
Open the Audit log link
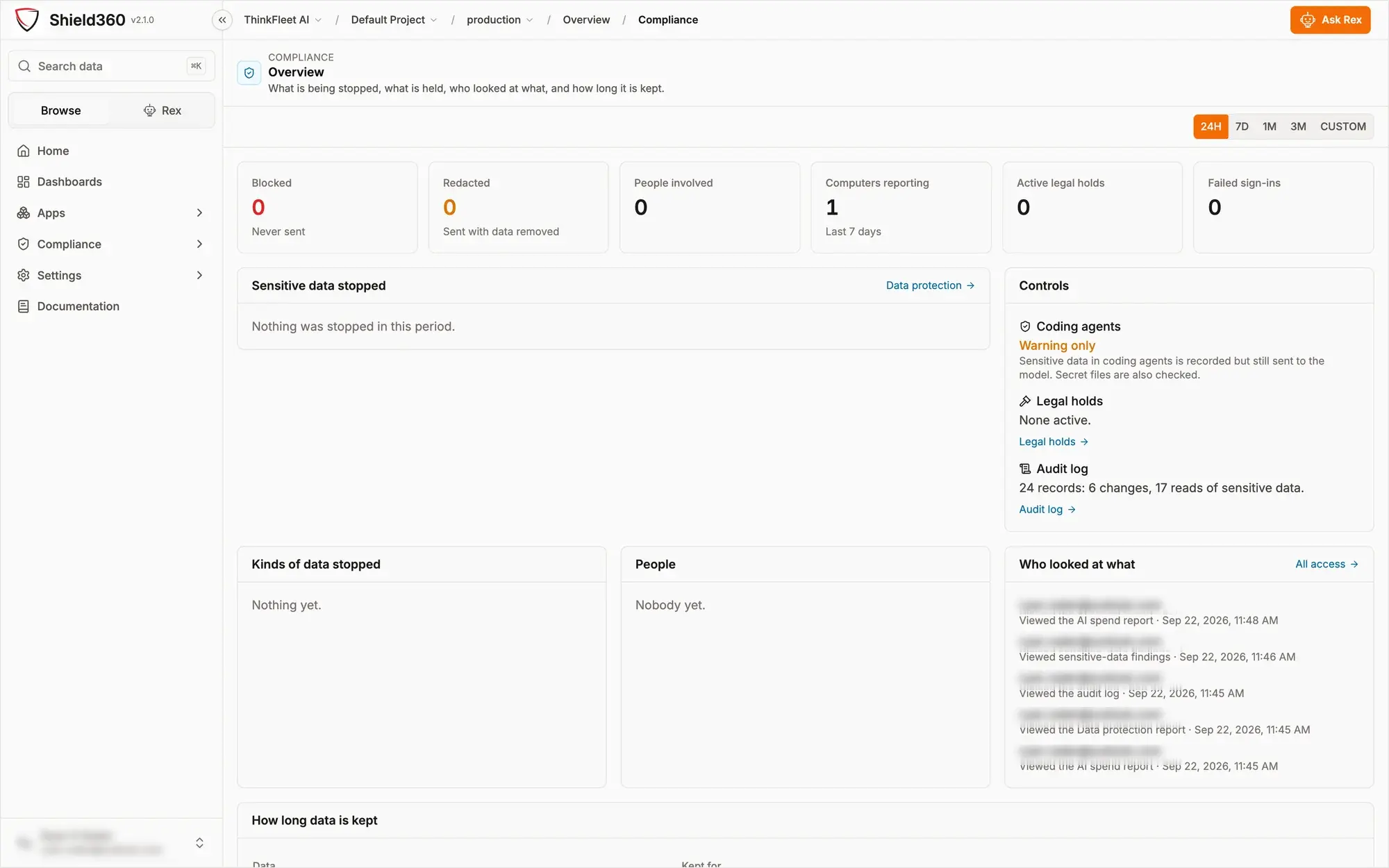(x=1047, y=509)
